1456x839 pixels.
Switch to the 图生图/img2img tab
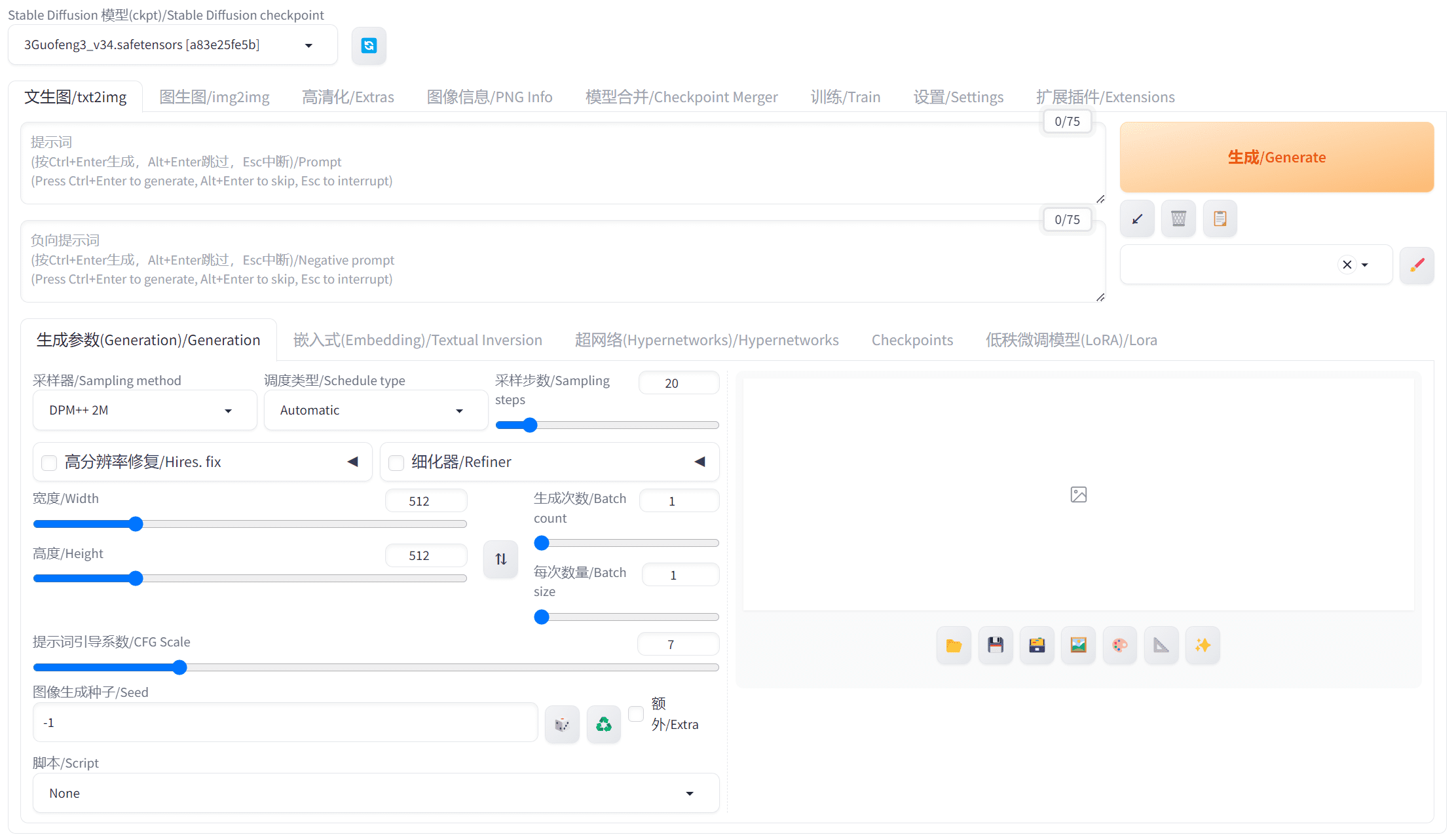coord(214,96)
